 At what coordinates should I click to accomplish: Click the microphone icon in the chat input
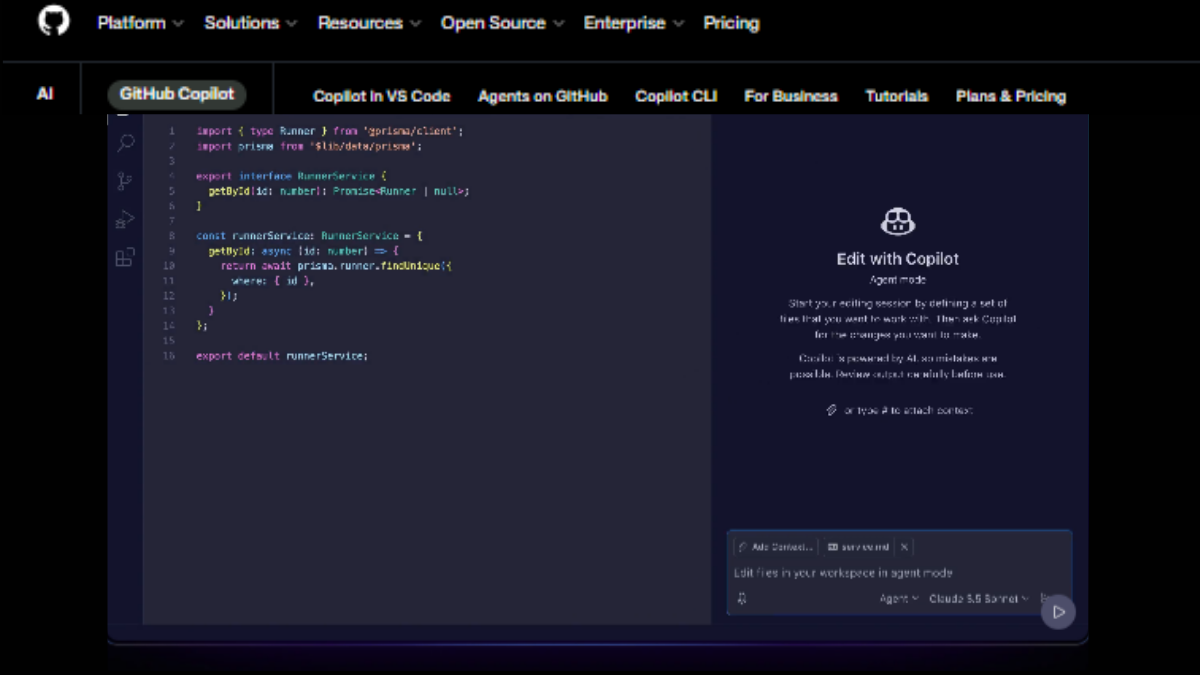(x=740, y=598)
